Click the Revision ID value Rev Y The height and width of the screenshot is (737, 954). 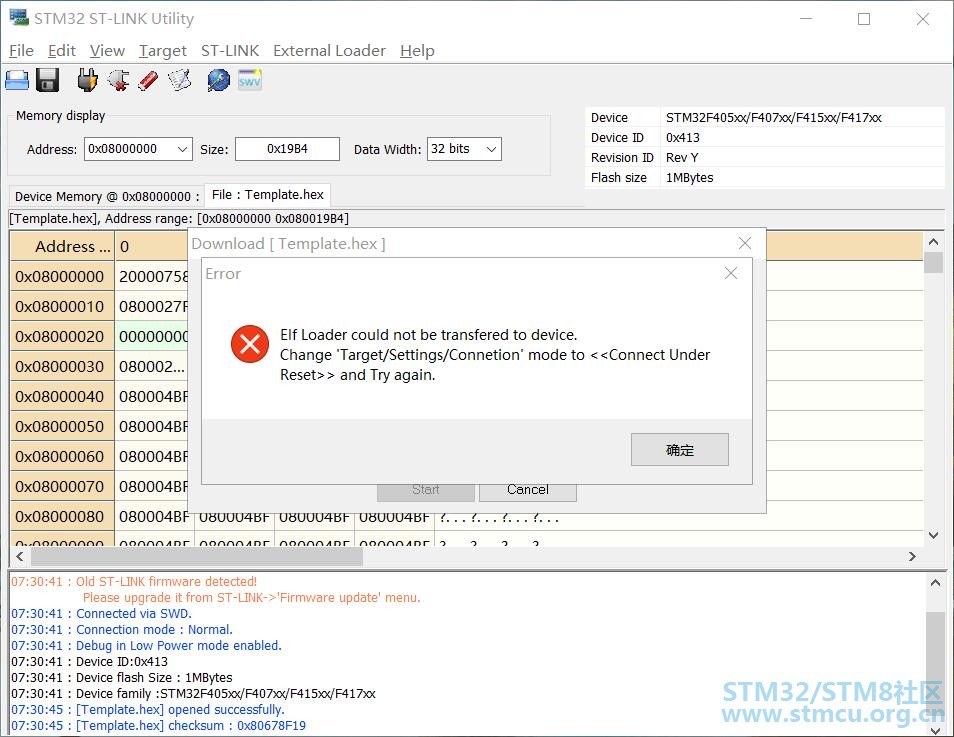click(x=681, y=158)
